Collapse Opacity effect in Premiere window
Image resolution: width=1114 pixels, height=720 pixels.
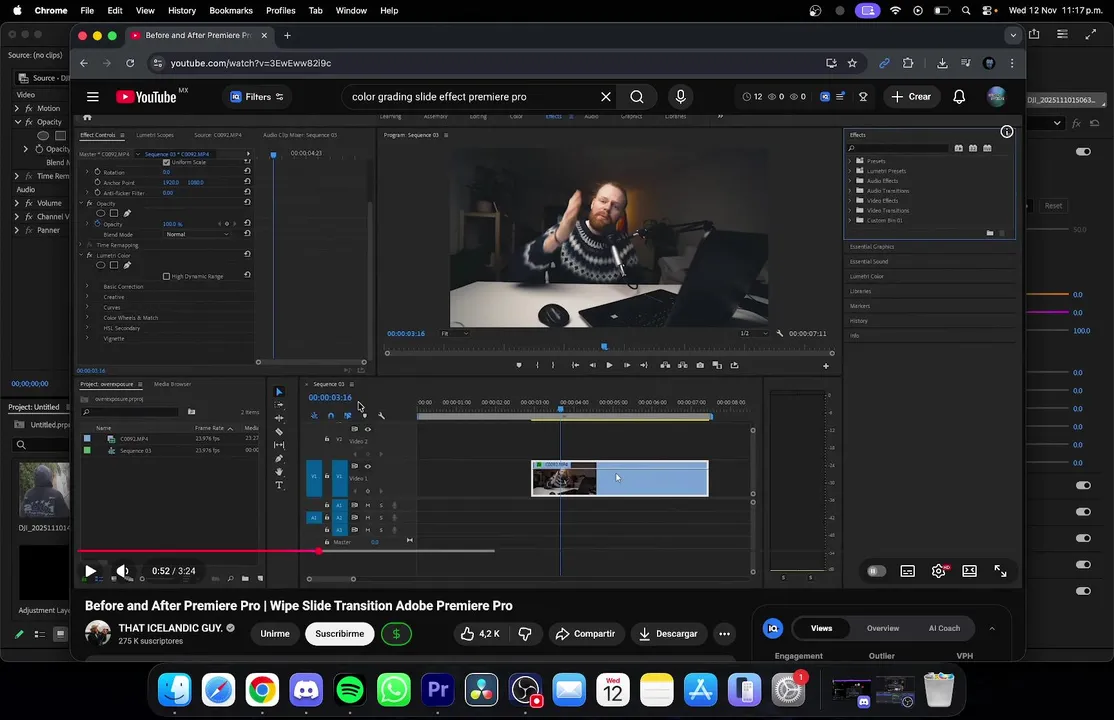click(x=17, y=122)
